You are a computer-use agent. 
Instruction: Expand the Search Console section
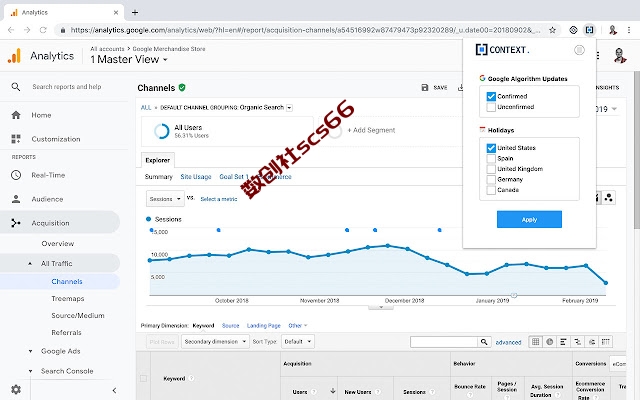30,371
